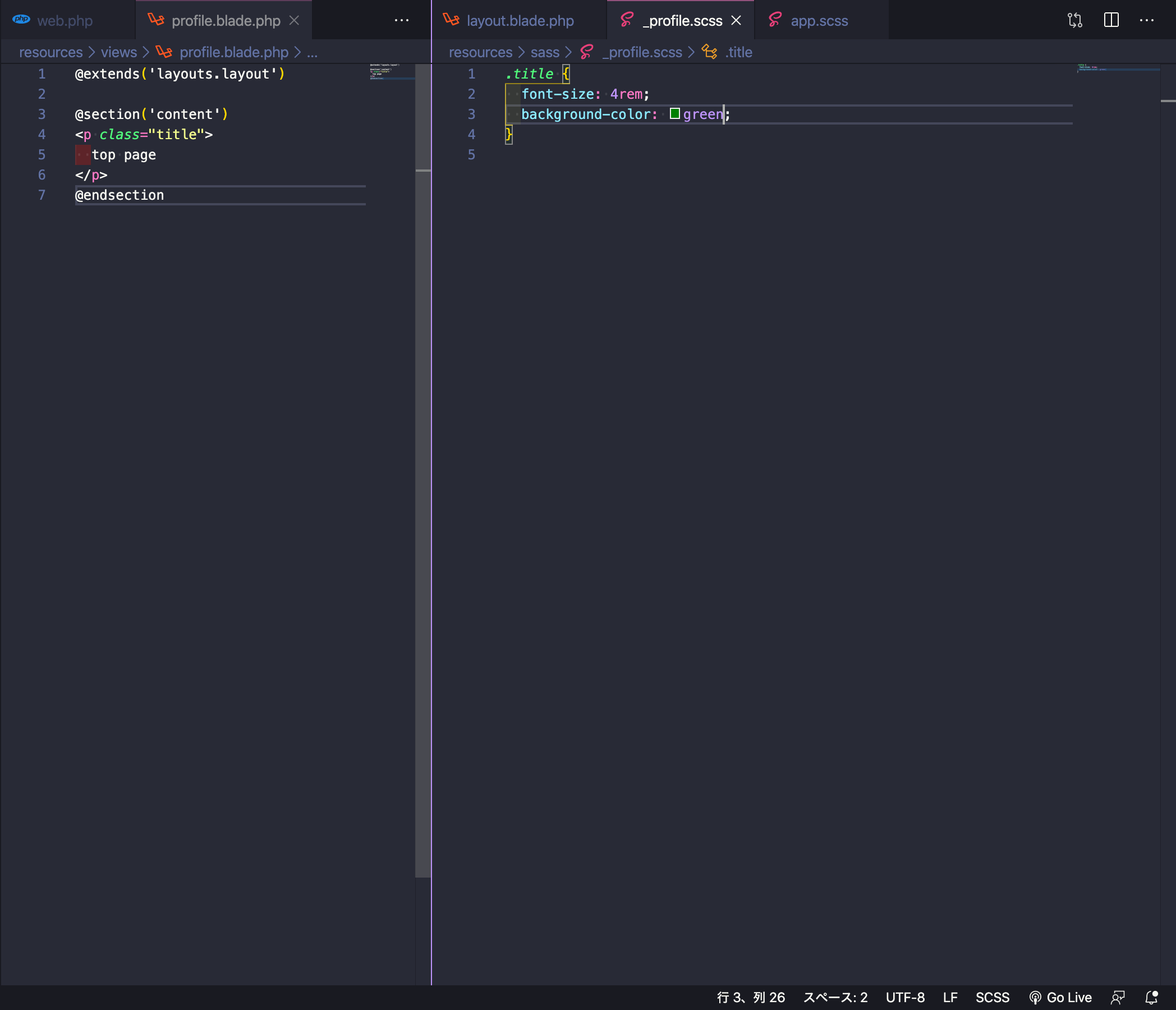1176x1010 pixels.
Task: Click the resources breadcrumb in left editor
Action: coord(50,52)
